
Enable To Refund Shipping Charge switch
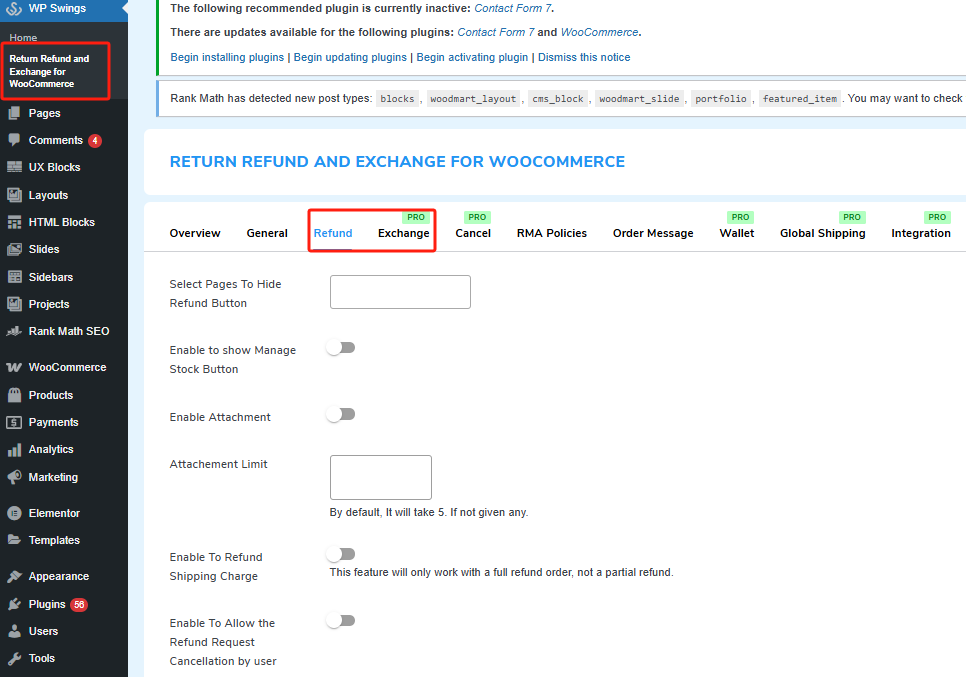tap(341, 554)
